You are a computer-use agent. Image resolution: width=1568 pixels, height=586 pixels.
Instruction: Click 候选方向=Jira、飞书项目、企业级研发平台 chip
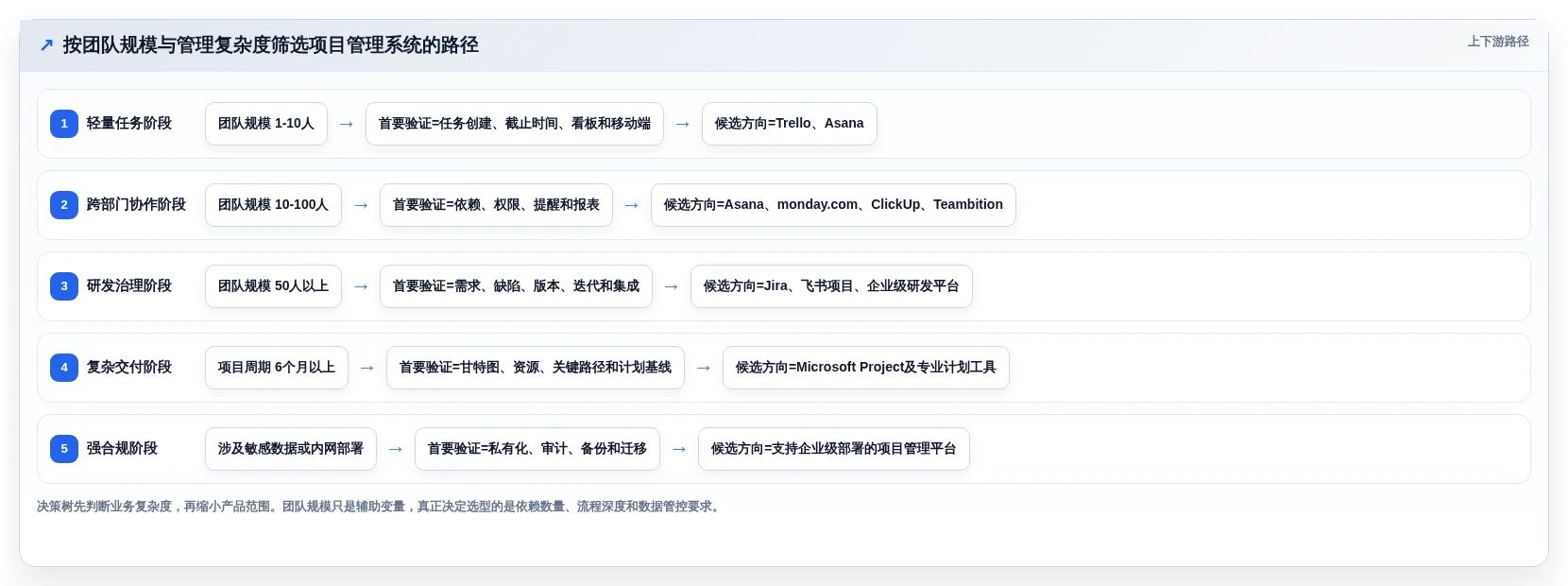tap(831, 286)
